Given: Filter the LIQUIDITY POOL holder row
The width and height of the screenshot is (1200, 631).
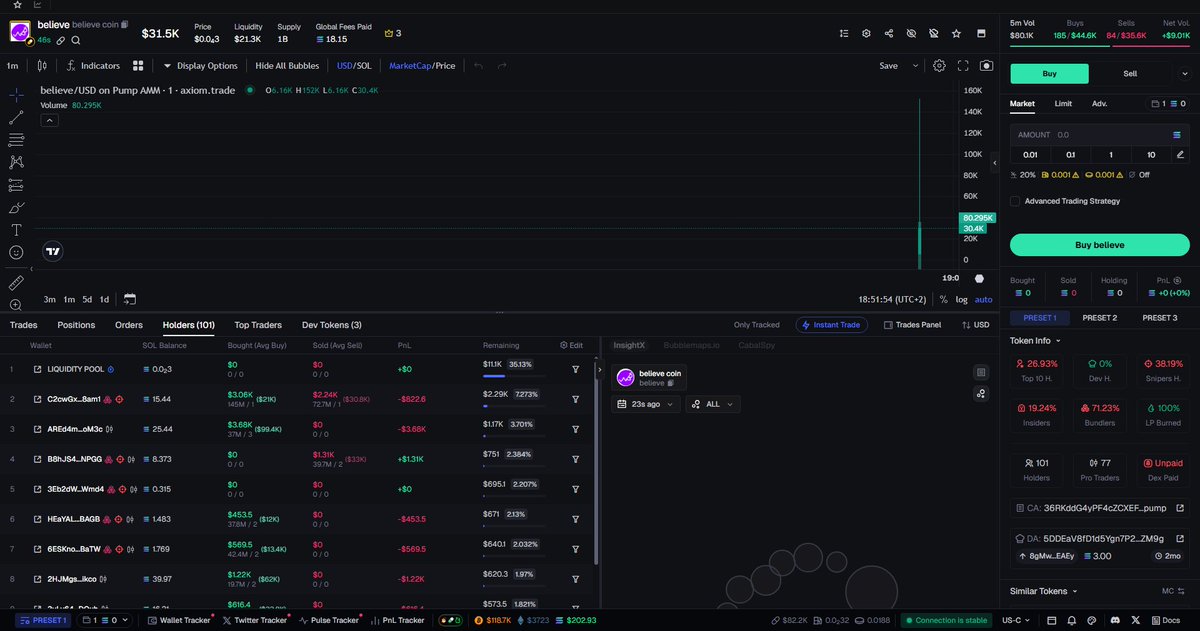Looking at the screenshot, I should click(x=576, y=369).
